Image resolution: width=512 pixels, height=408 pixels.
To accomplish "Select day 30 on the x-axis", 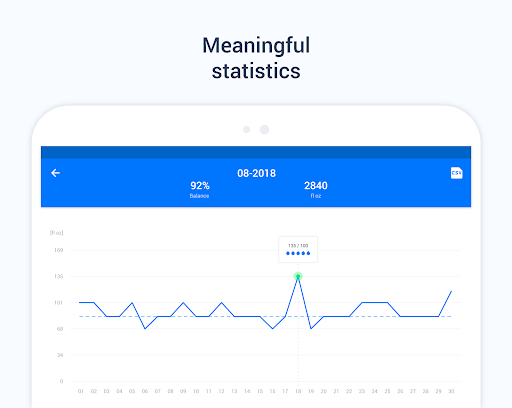I will coord(451,391).
